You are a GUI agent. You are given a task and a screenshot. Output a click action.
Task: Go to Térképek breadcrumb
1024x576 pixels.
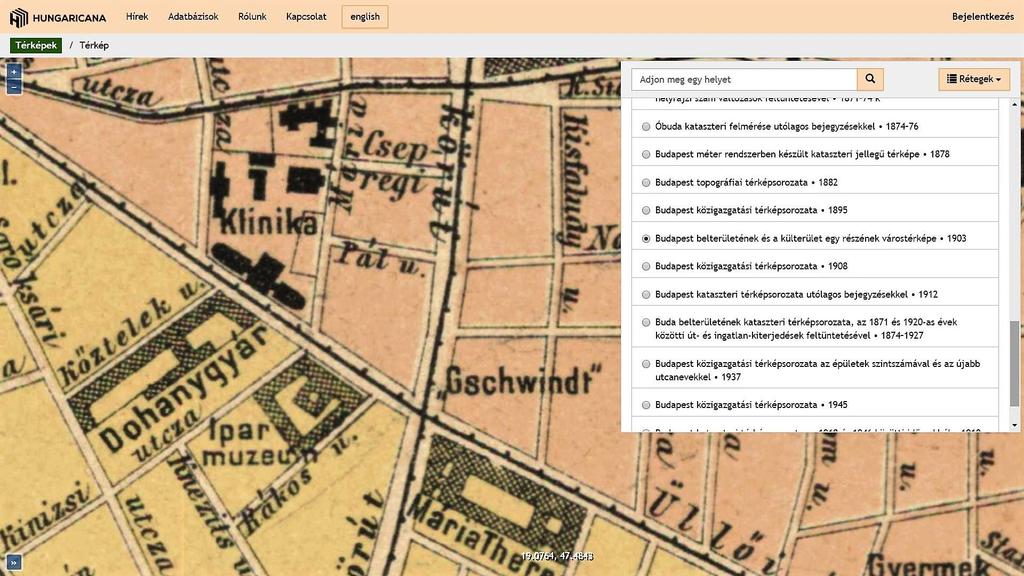click(36, 45)
